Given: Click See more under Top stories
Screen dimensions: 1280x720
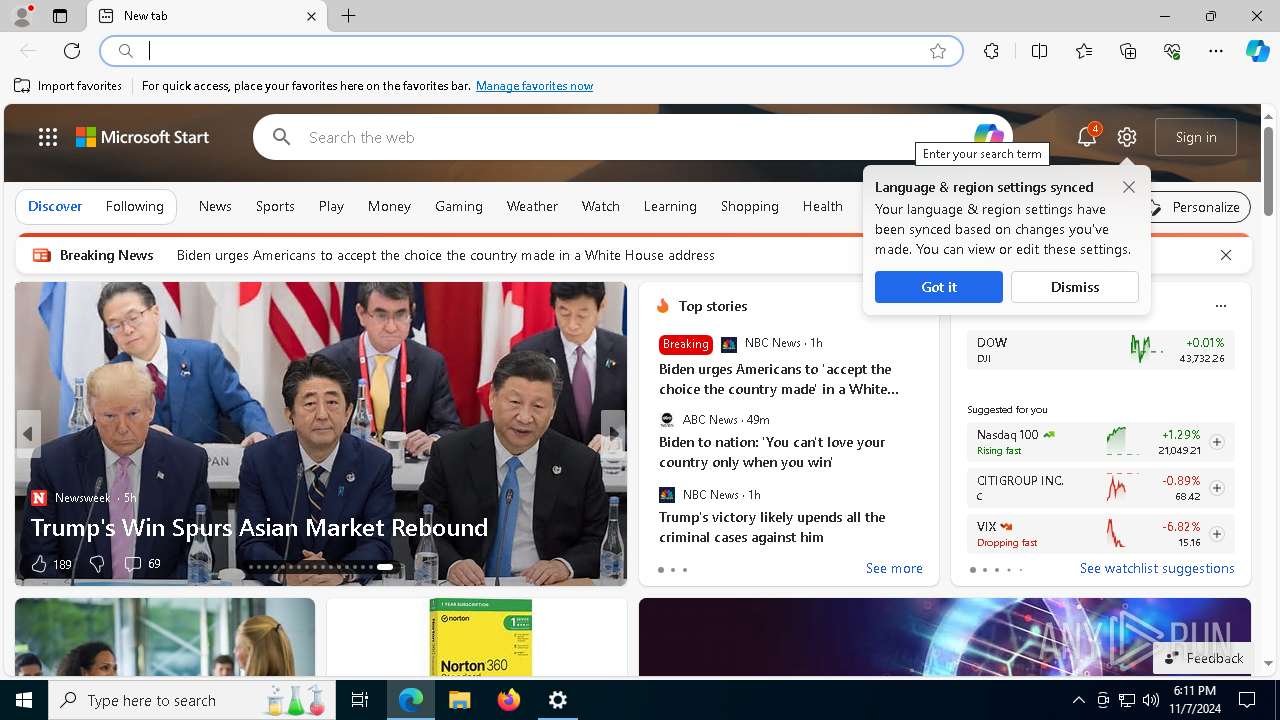Looking at the screenshot, I should 894,568.
